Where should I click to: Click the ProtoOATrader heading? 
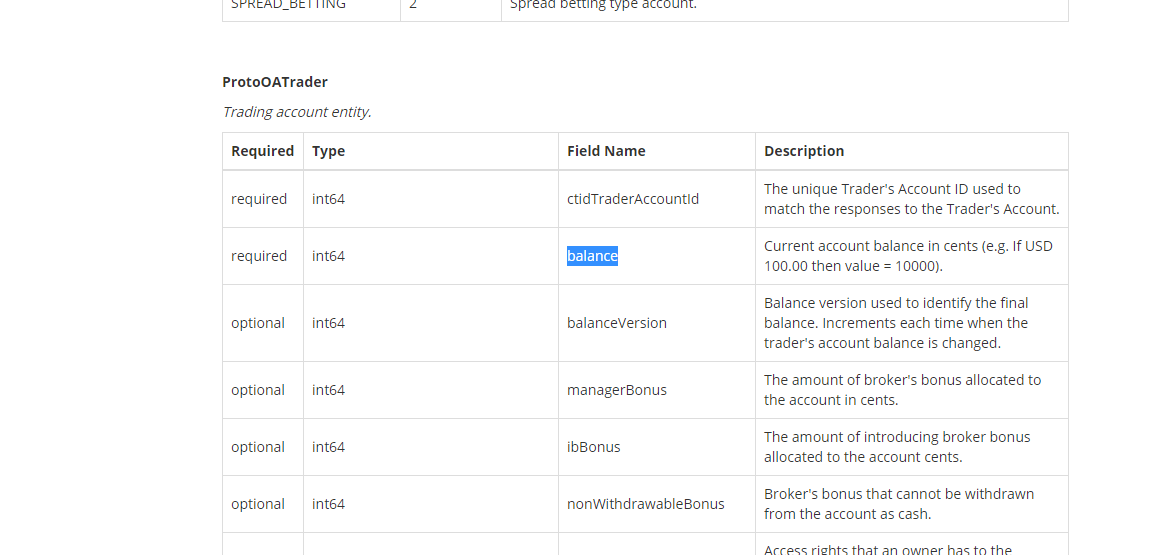click(x=275, y=82)
